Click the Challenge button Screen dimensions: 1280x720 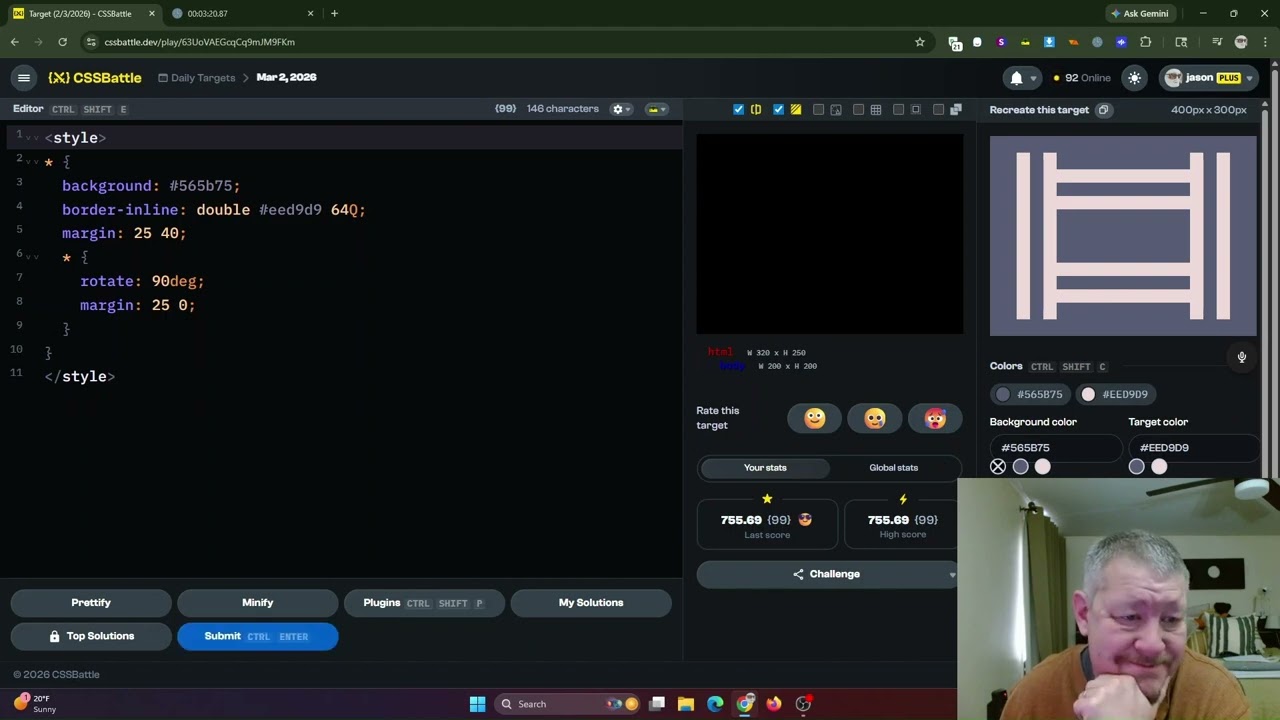(826, 574)
